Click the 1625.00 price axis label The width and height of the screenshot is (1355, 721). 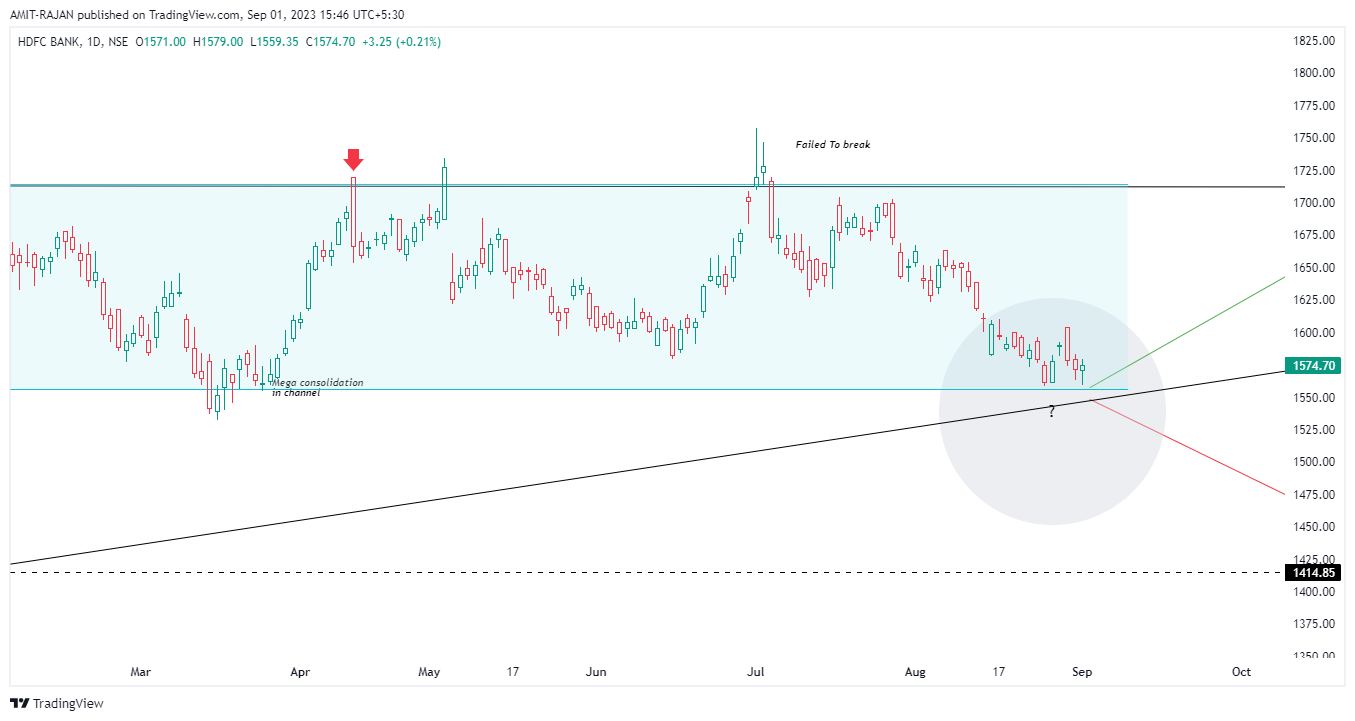pos(1313,300)
